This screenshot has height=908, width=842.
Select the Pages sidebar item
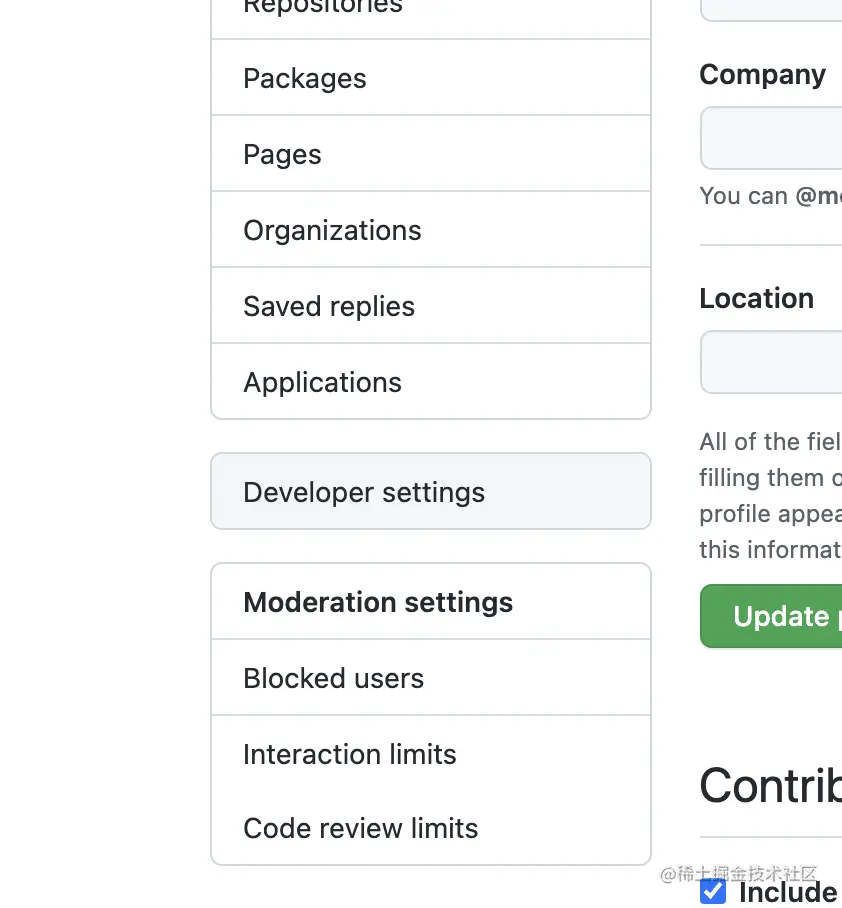(x=282, y=154)
